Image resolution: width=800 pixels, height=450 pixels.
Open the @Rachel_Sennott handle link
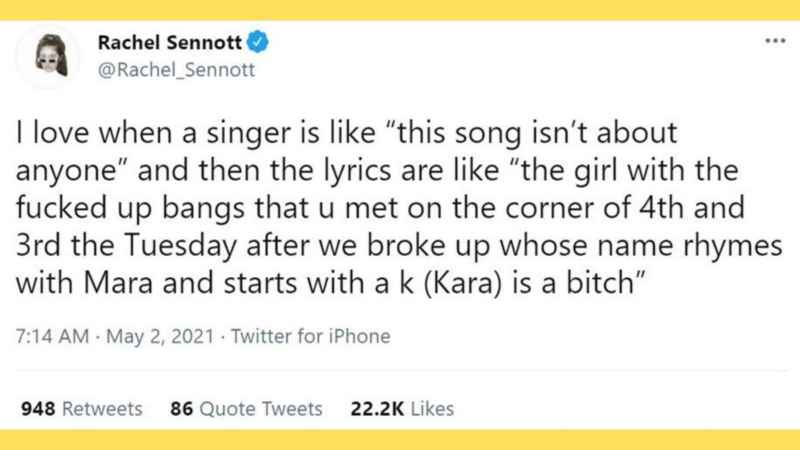[176, 70]
